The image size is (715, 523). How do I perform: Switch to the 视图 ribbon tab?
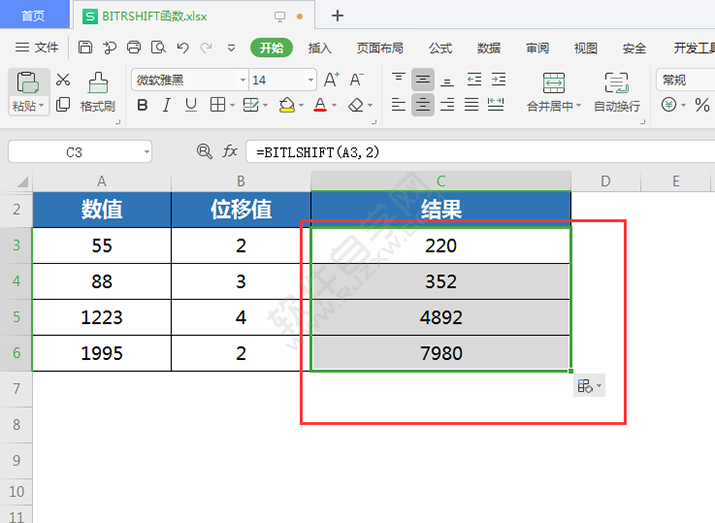[x=585, y=48]
